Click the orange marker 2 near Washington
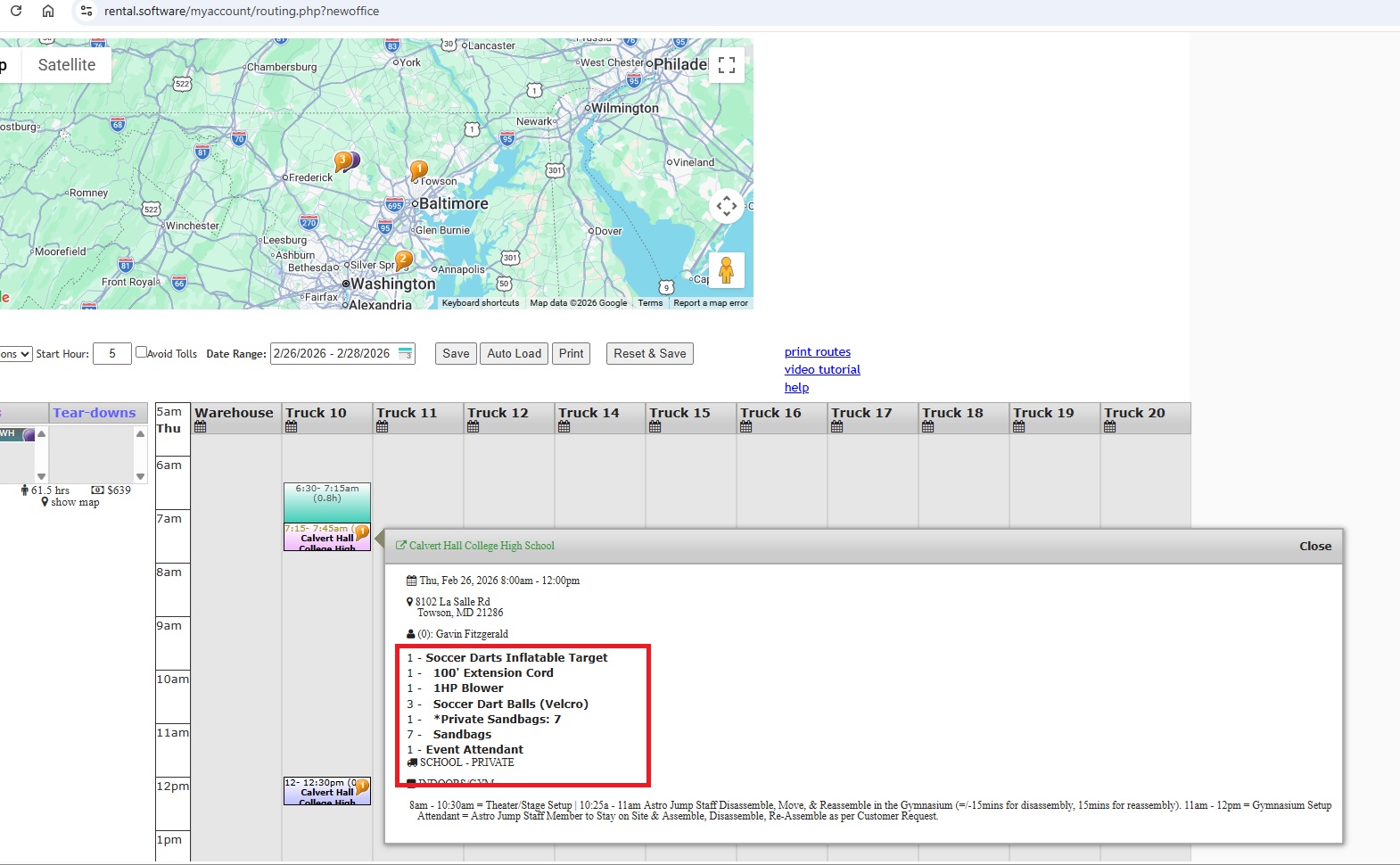 (404, 259)
